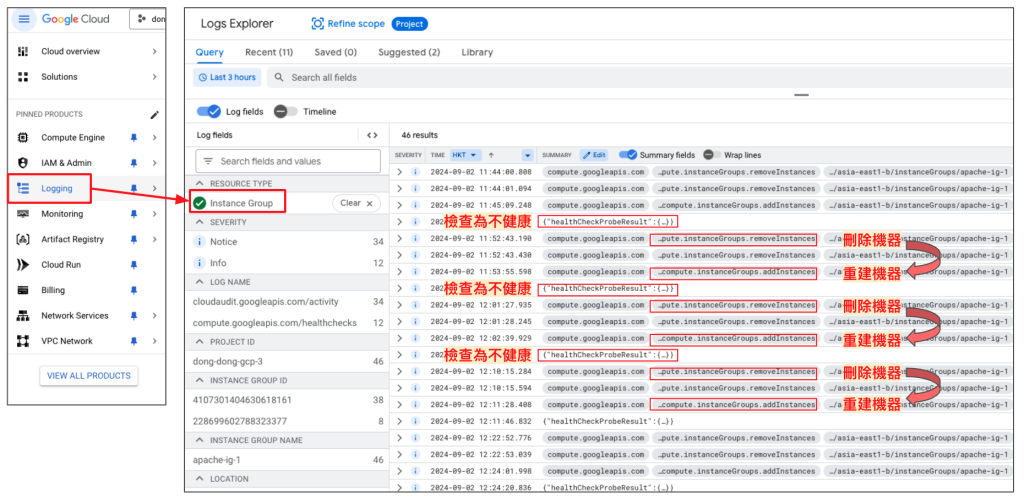The height and width of the screenshot is (503, 1024).
Task: Expand the log entry at 12:22:52.776
Action: (x=400, y=438)
